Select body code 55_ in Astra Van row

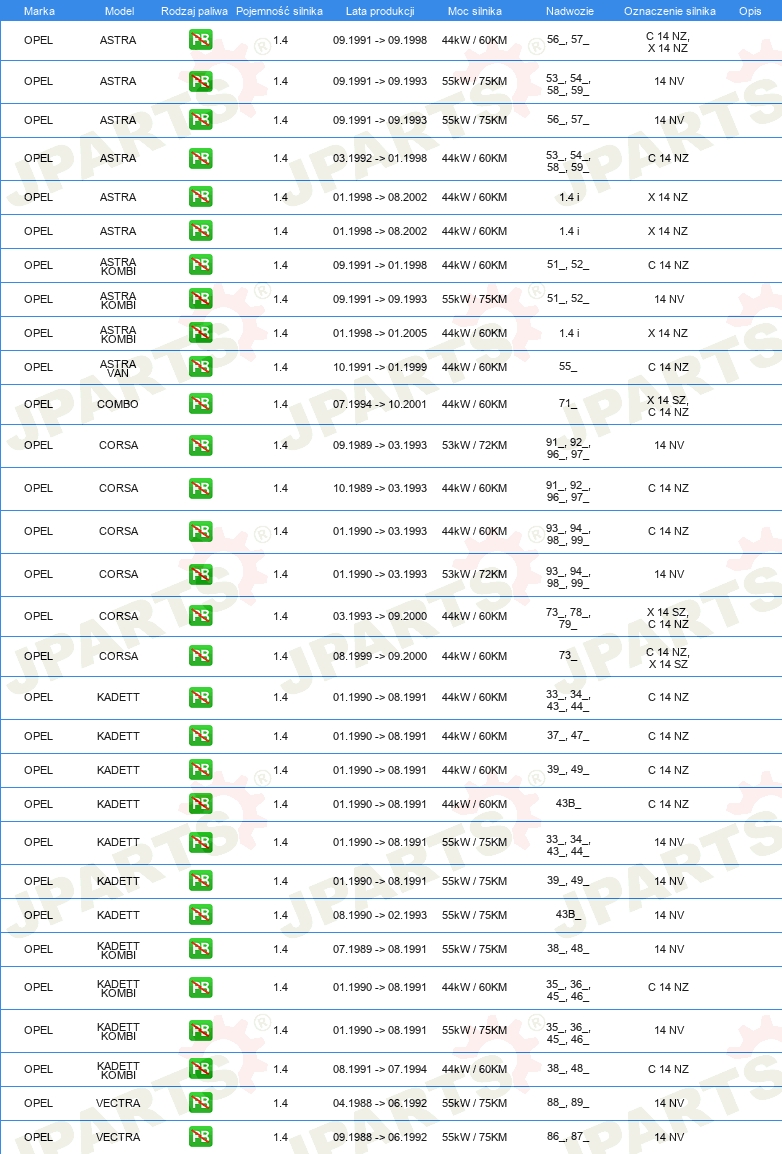tap(568, 367)
